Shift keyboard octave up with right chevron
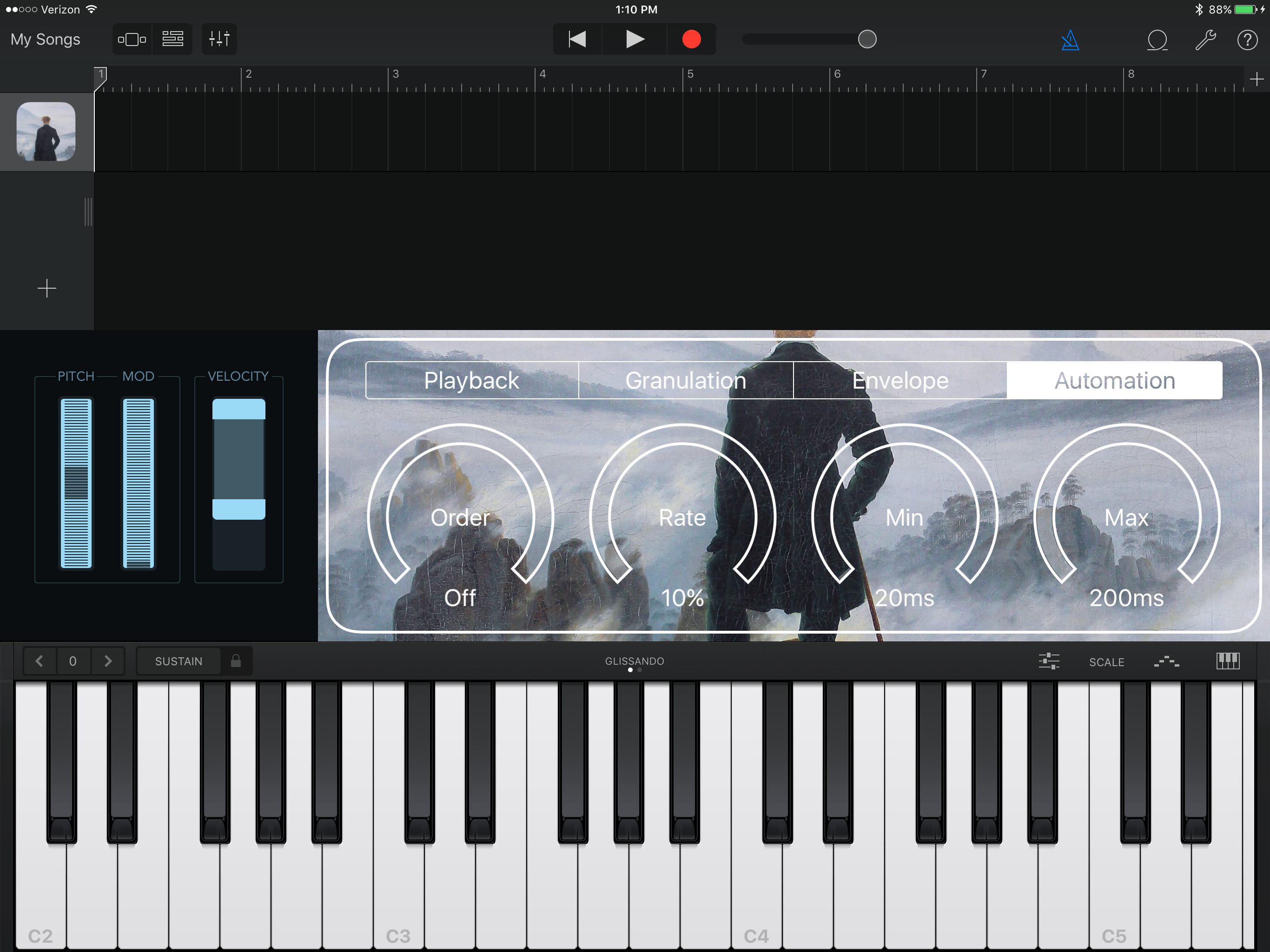This screenshot has height=952, width=1270. 107,661
